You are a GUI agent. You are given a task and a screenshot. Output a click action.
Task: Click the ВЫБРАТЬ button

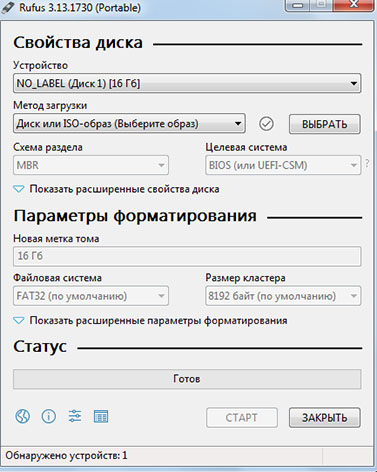325,124
